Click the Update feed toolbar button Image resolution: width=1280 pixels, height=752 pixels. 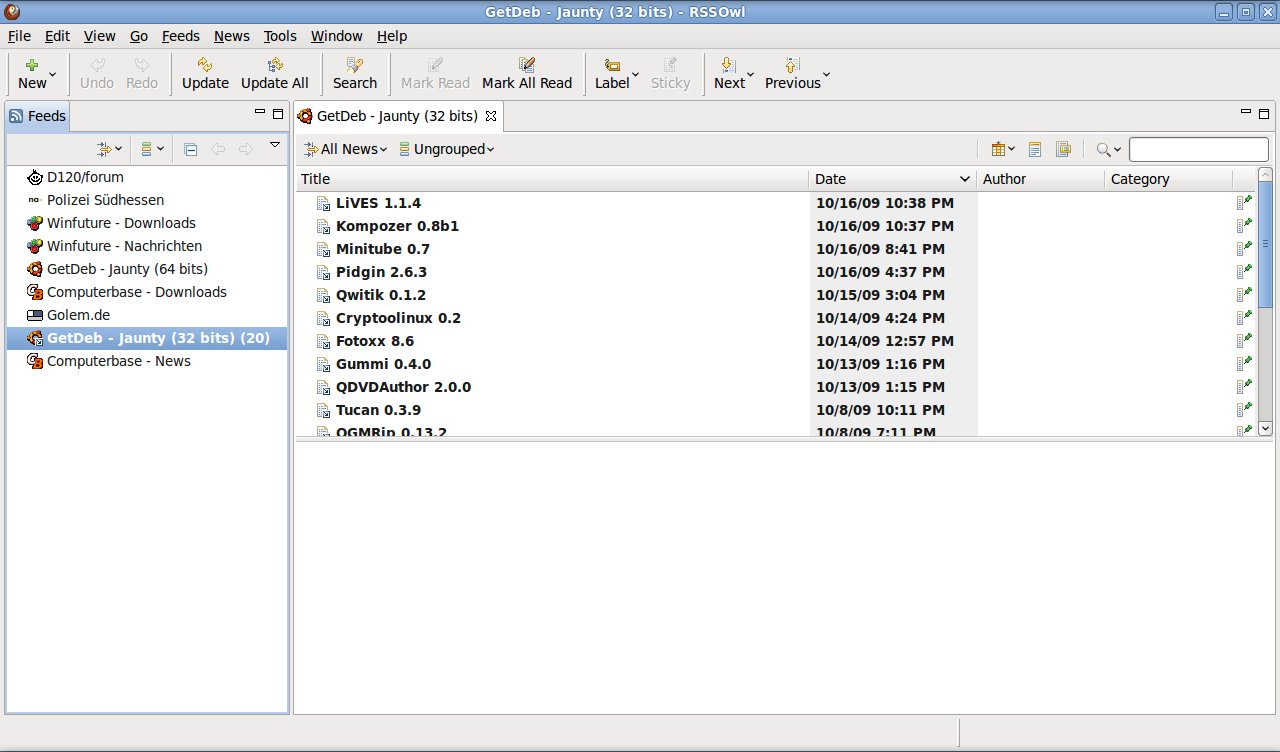pyautogui.click(x=205, y=74)
